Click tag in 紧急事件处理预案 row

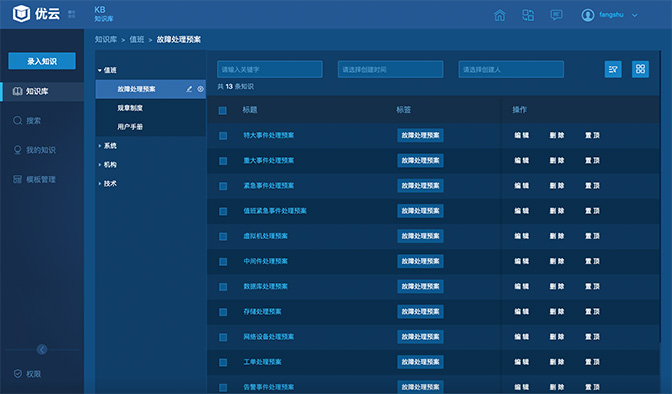420,186
